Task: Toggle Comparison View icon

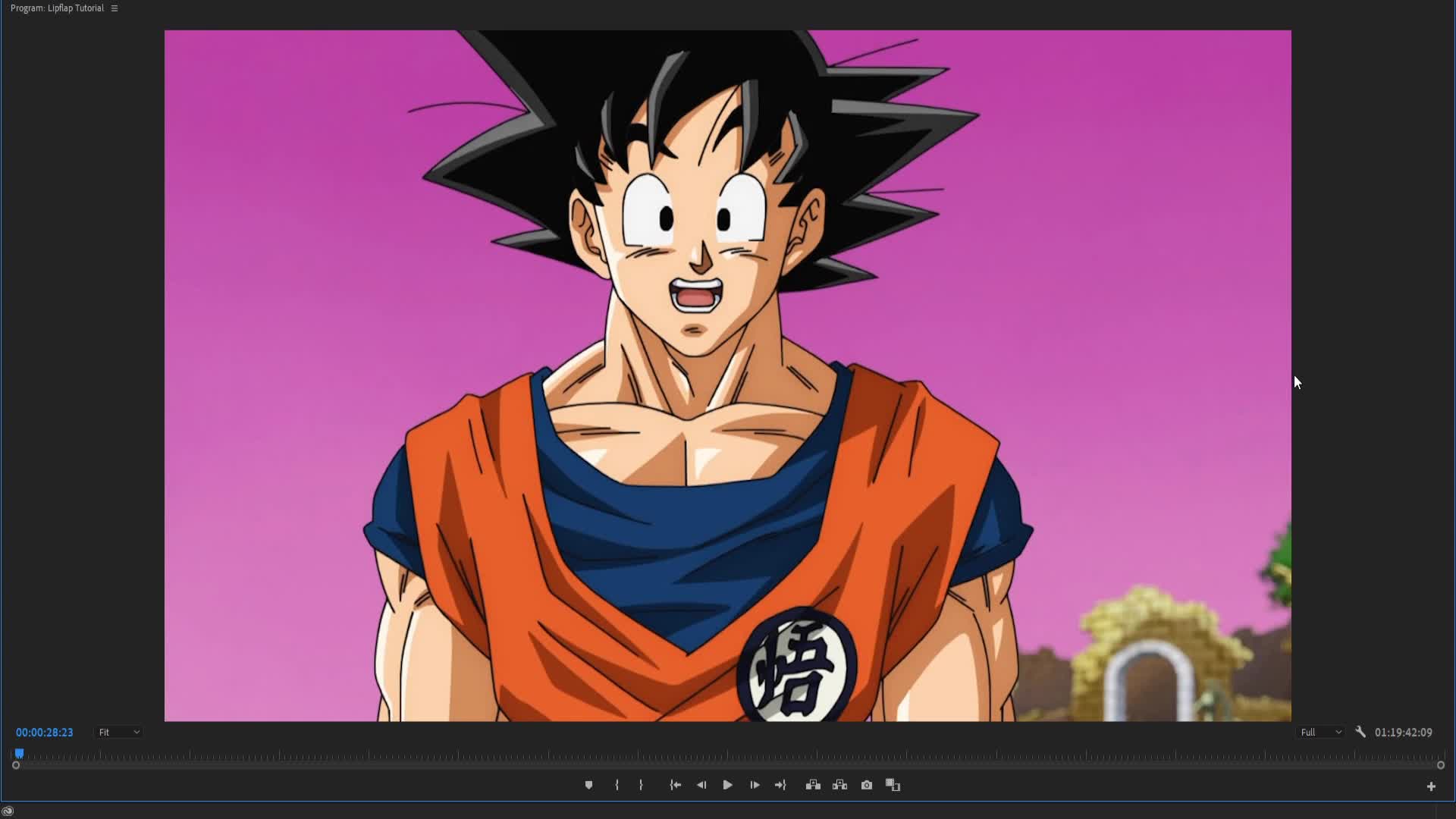Action: pos(893,785)
